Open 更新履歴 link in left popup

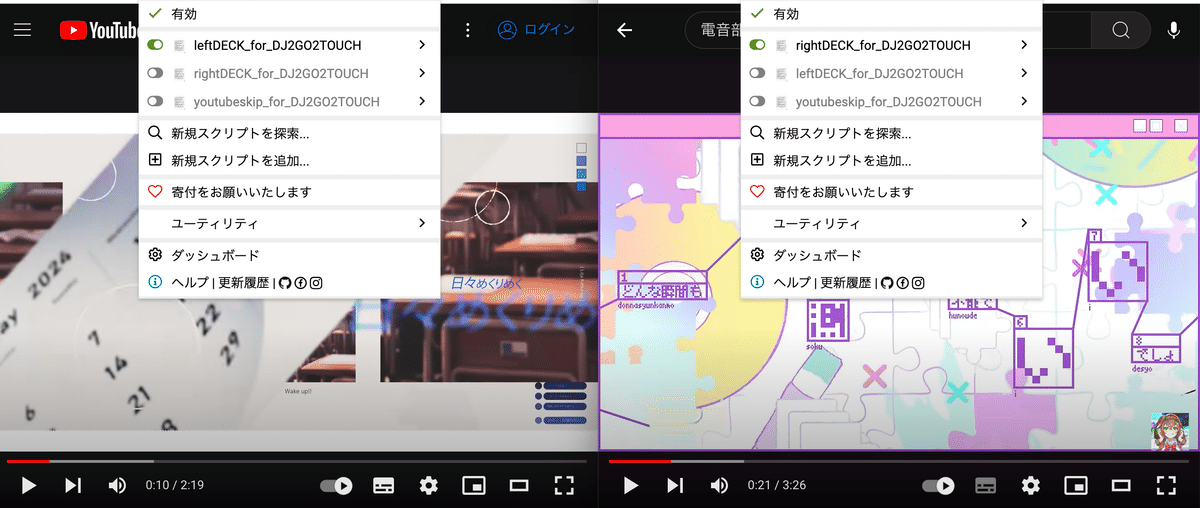[243, 283]
